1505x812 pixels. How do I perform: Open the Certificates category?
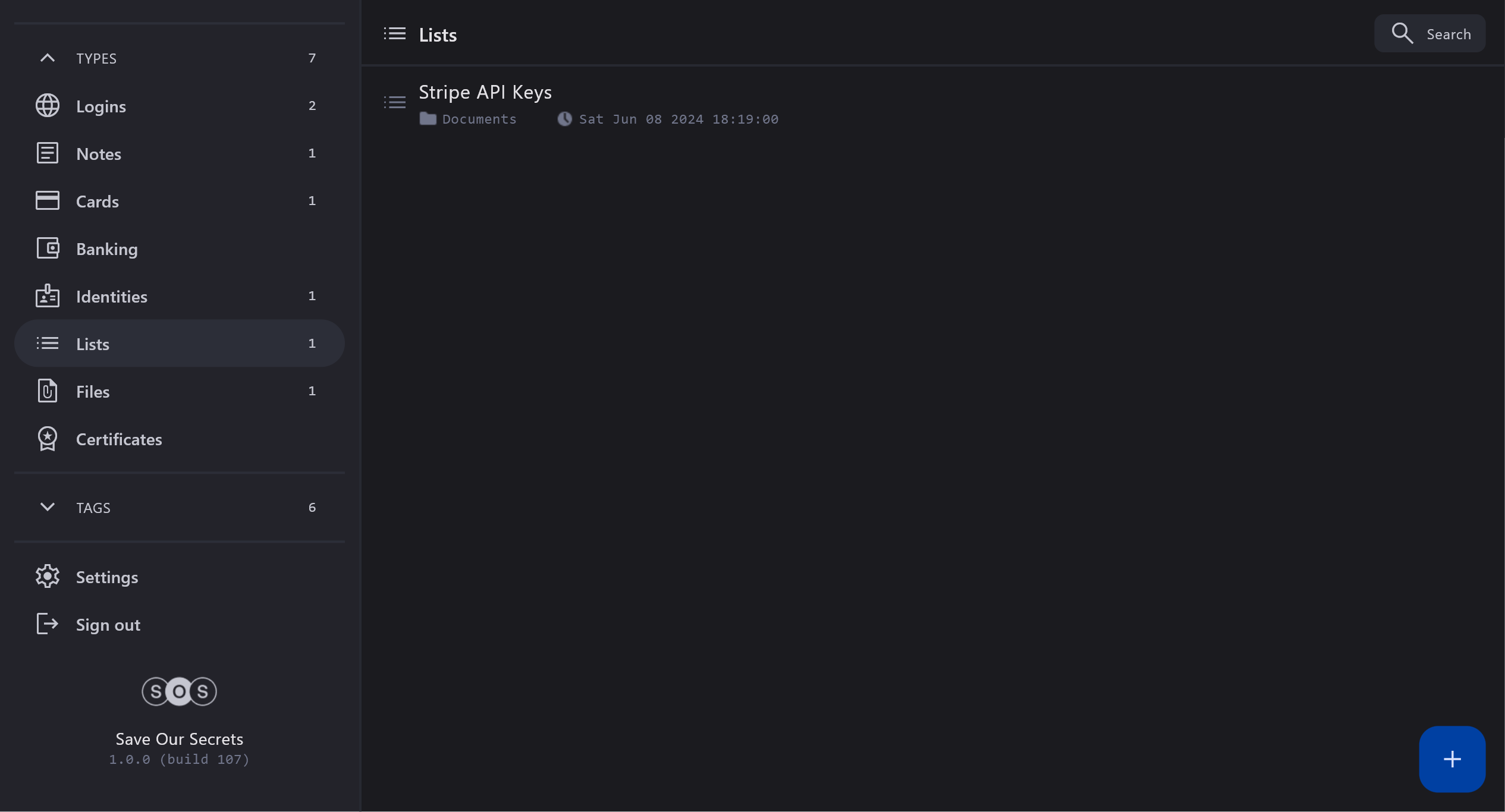click(119, 439)
